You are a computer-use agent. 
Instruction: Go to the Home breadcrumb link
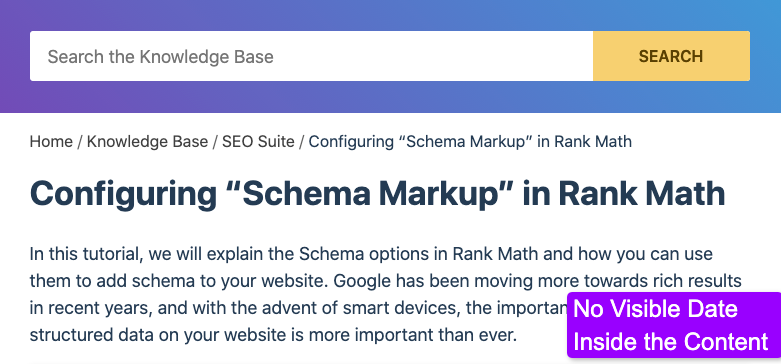[51, 141]
